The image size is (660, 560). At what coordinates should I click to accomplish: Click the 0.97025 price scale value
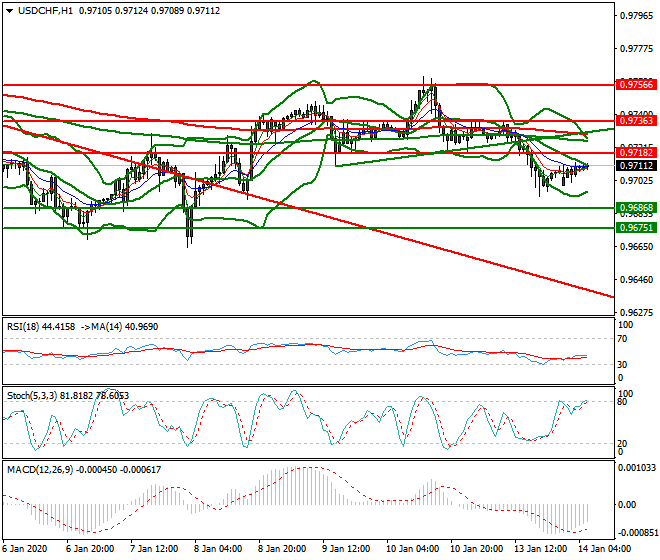(637, 181)
